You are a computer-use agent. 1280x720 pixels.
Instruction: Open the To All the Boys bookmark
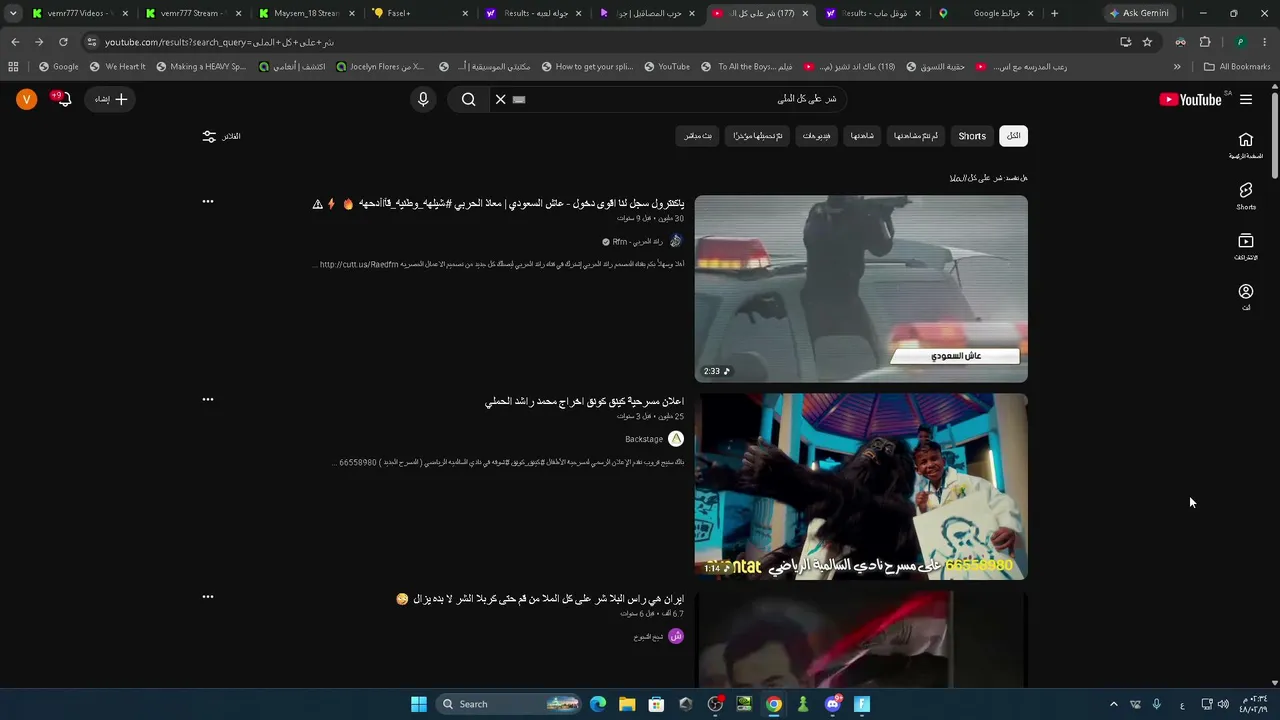[x=746, y=67]
